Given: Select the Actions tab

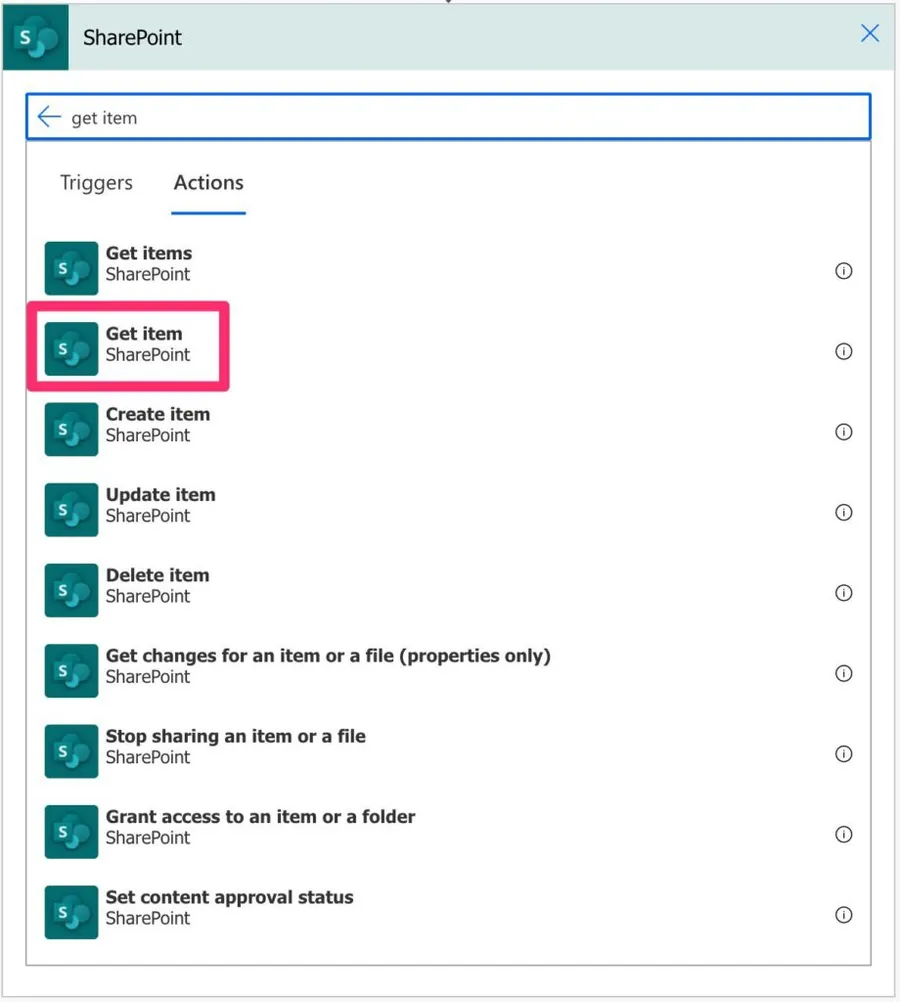Looking at the screenshot, I should tap(208, 183).
